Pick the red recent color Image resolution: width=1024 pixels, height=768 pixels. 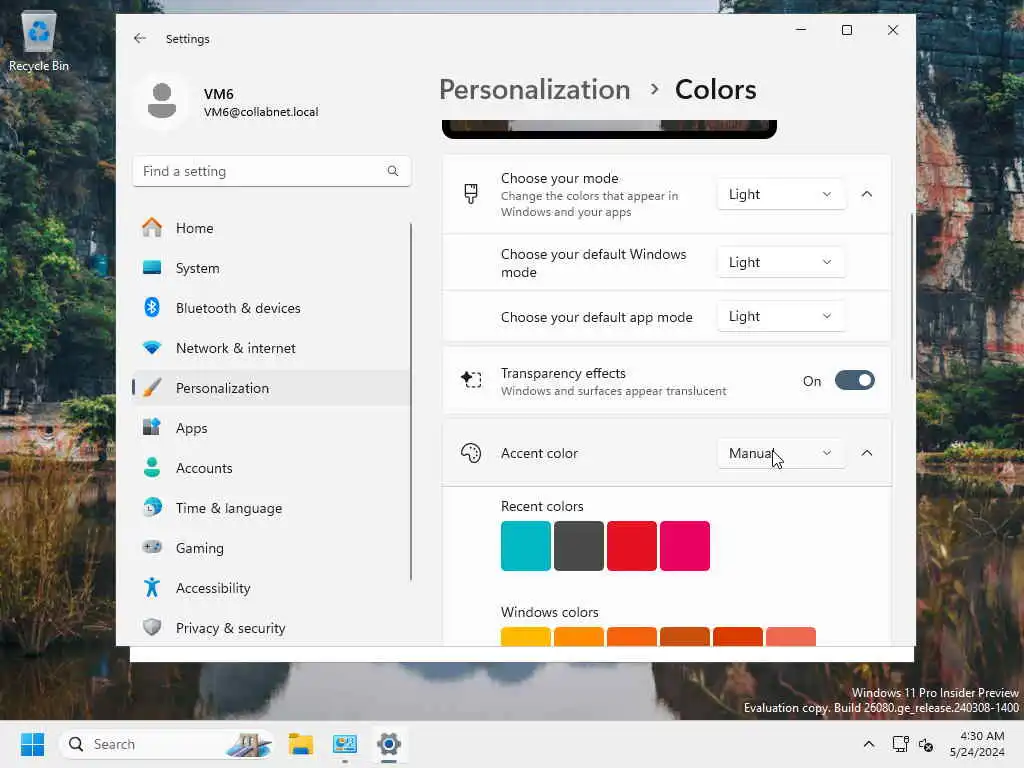click(632, 545)
